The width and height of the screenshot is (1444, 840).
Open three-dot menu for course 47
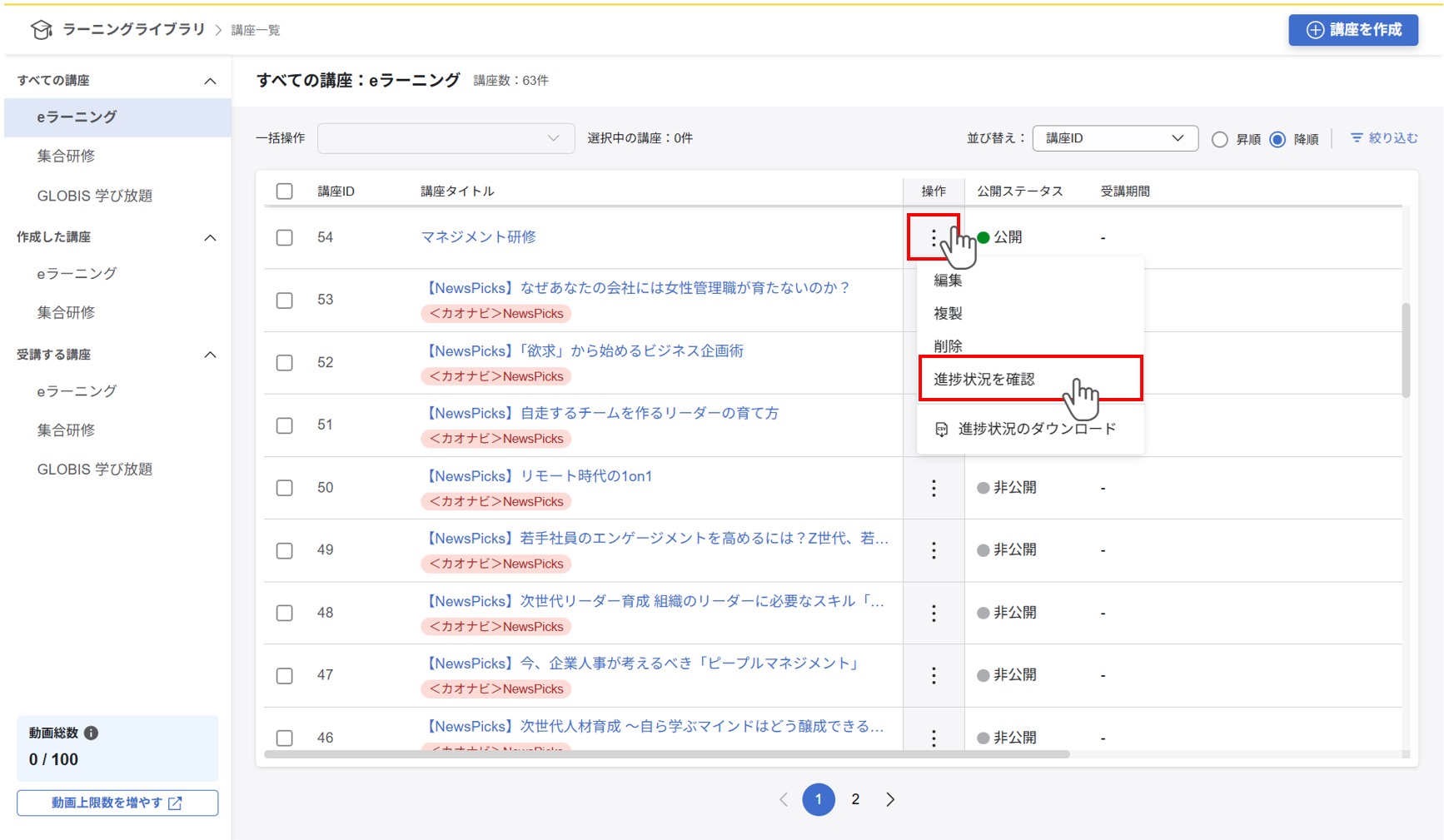934,675
